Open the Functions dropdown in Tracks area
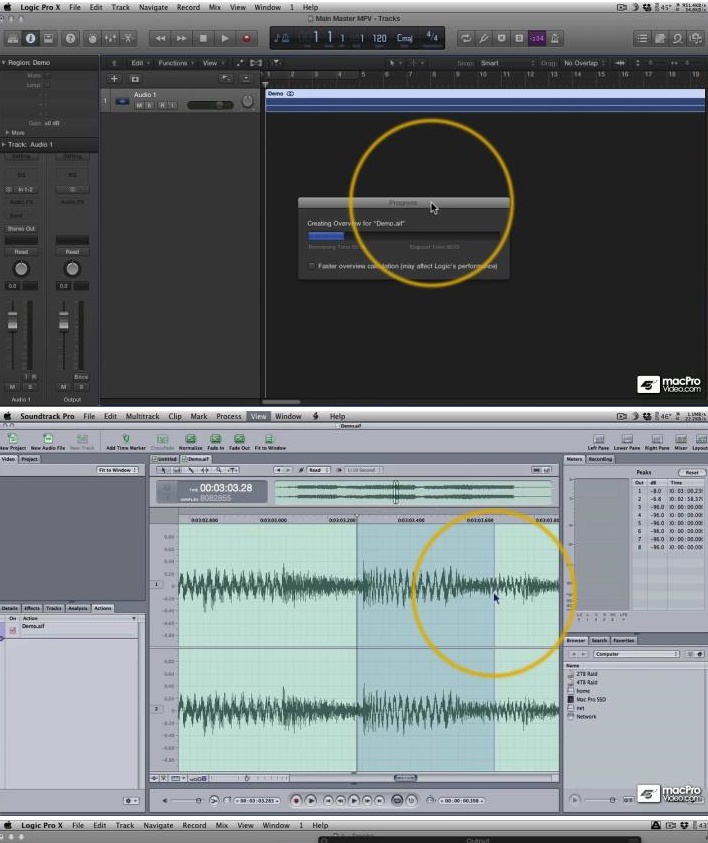 (175, 63)
